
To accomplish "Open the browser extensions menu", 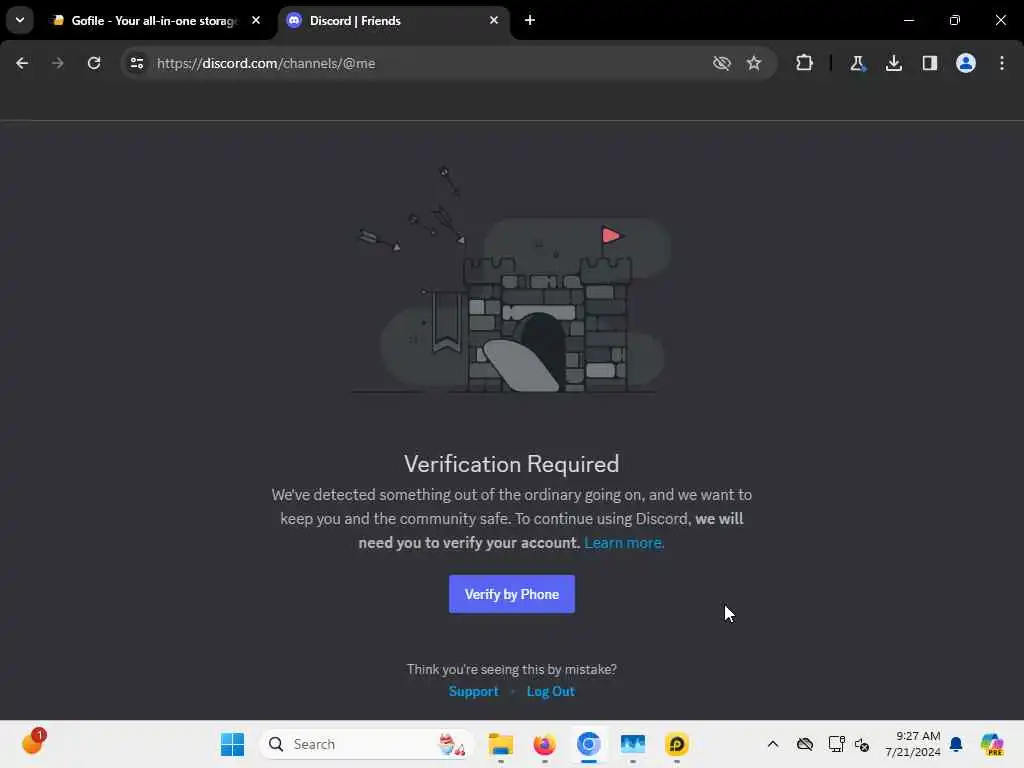I will click(805, 63).
